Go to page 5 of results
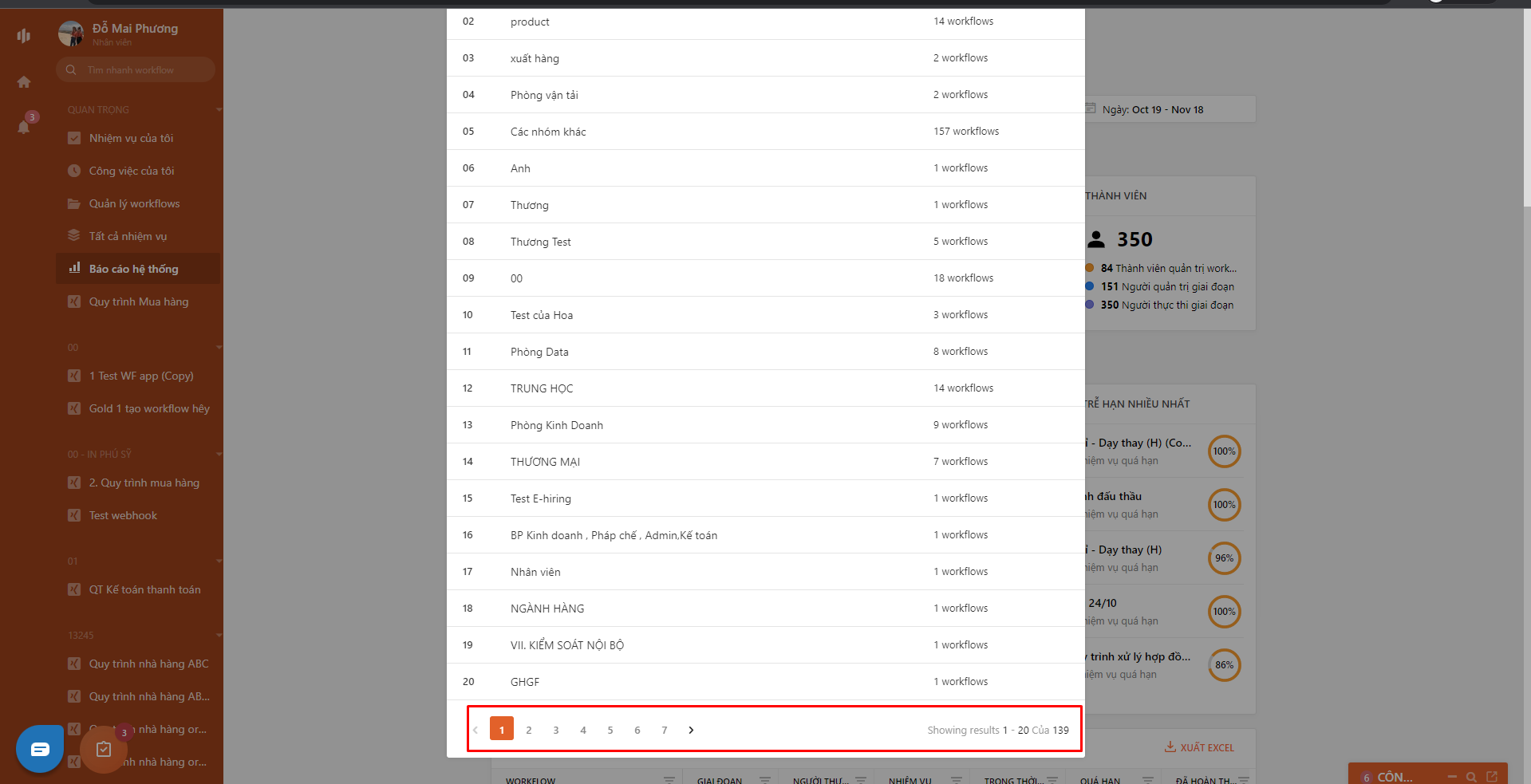Screen dimensions: 1531x784 [610, 730]
